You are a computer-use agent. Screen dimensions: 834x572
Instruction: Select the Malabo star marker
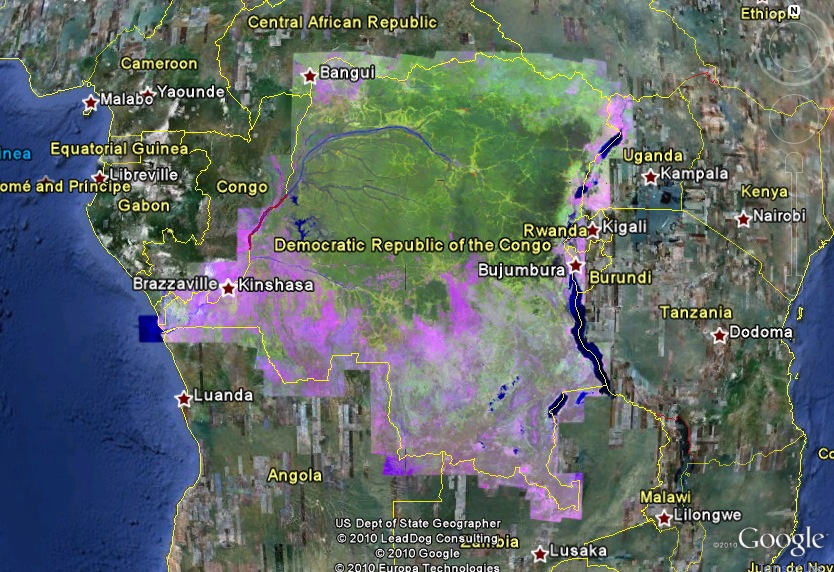(x=91, y=102)
